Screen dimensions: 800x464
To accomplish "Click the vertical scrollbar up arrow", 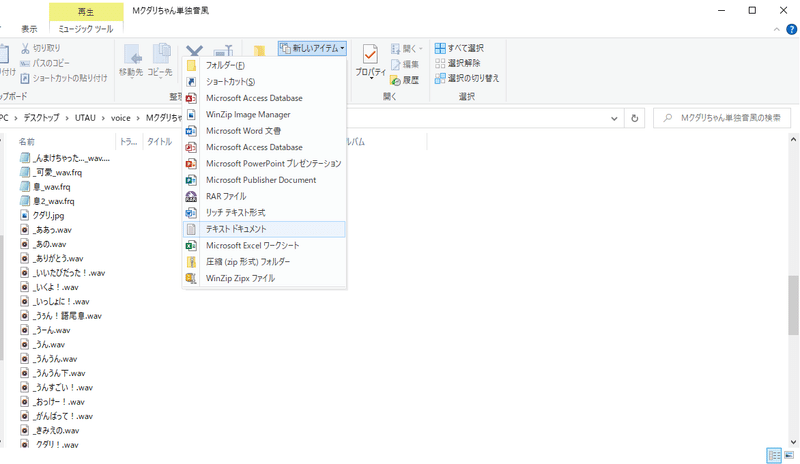I will click(x=793, y=139).
